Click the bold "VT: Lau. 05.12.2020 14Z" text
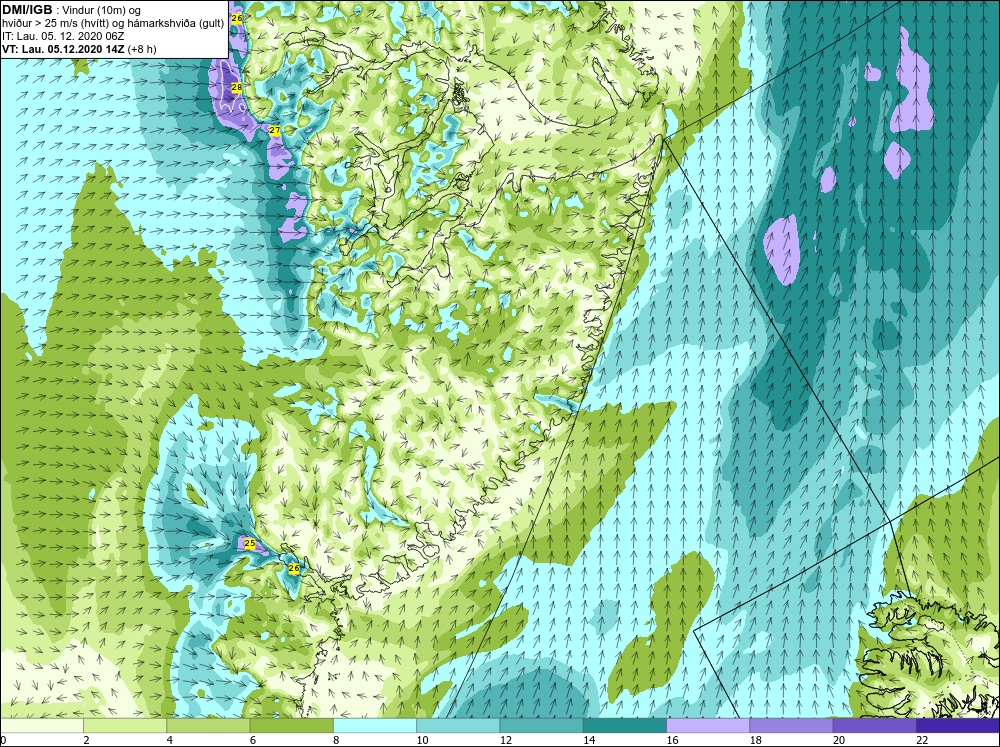 pyautogui.click(x=63, y=48)
